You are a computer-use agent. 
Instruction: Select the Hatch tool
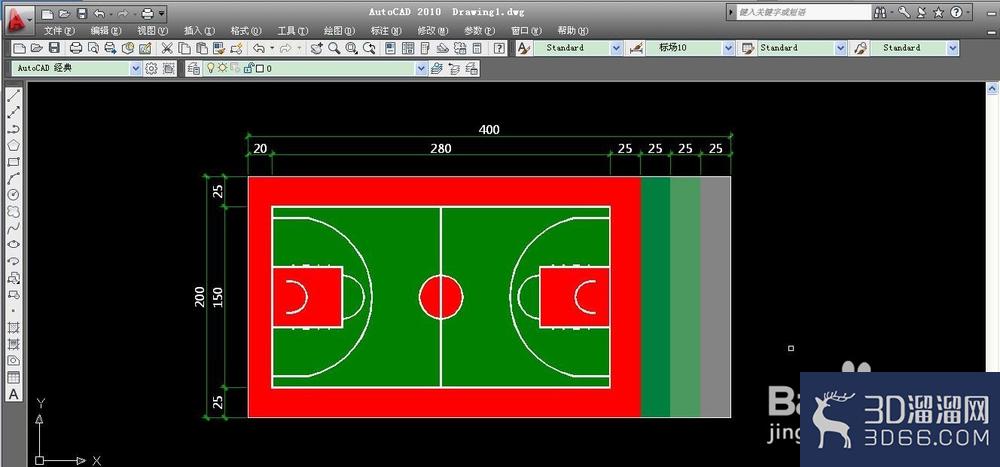[x=13, y=328]
